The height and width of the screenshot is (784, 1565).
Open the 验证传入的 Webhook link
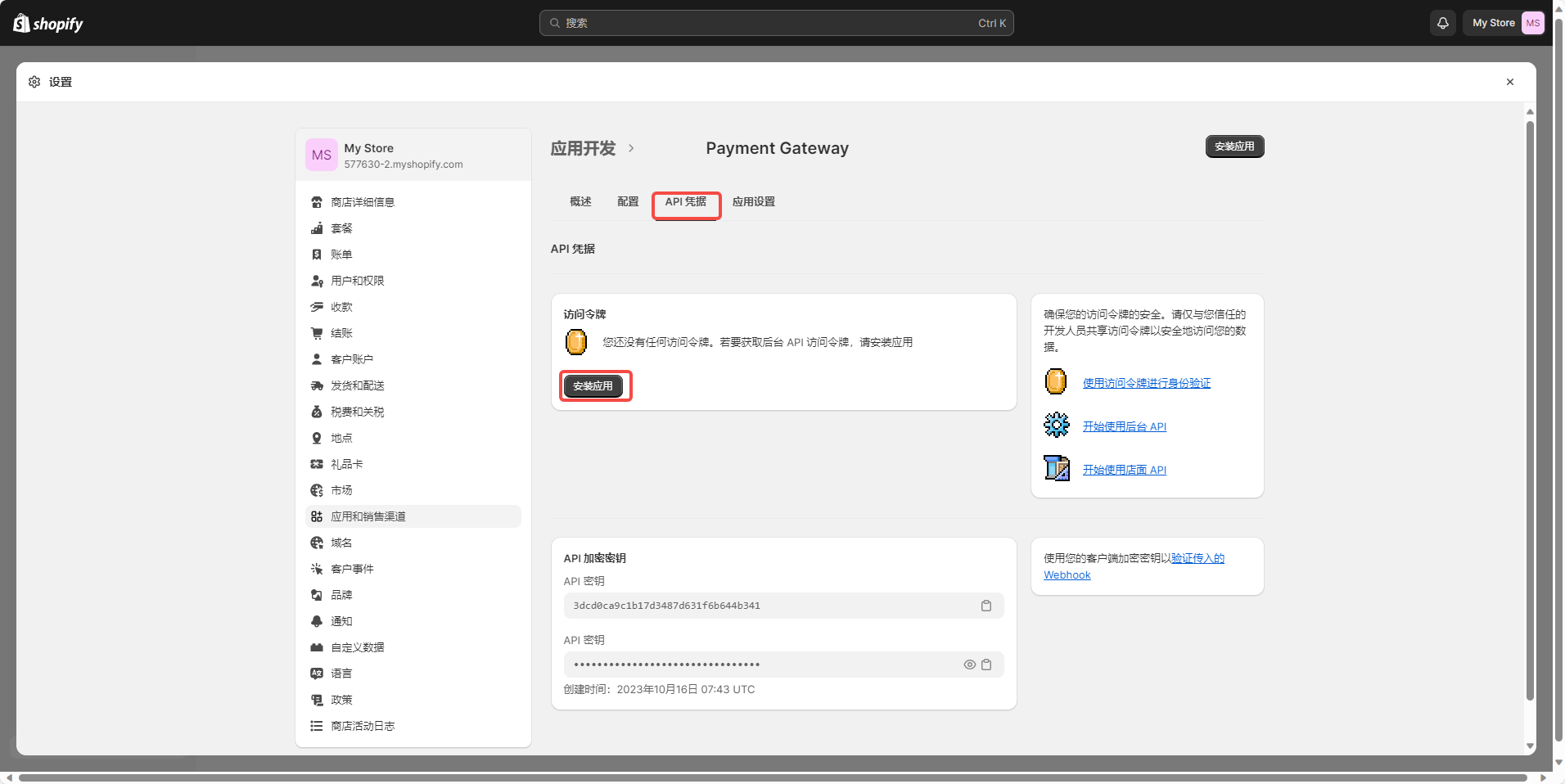(1134, 566)
